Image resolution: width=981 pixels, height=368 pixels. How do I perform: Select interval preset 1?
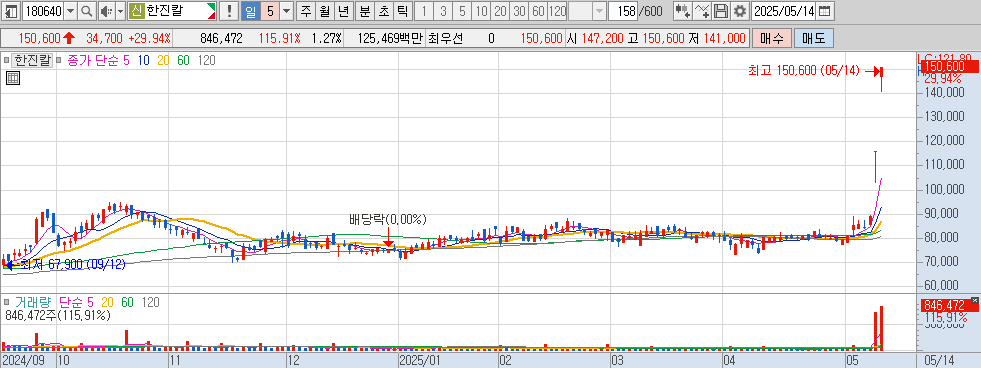point(424,11)
